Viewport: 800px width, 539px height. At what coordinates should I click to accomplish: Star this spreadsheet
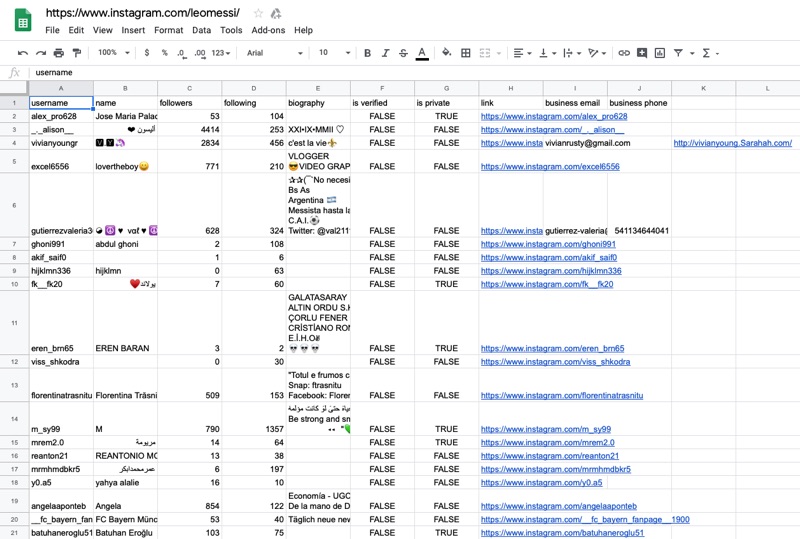pos(259,13)
